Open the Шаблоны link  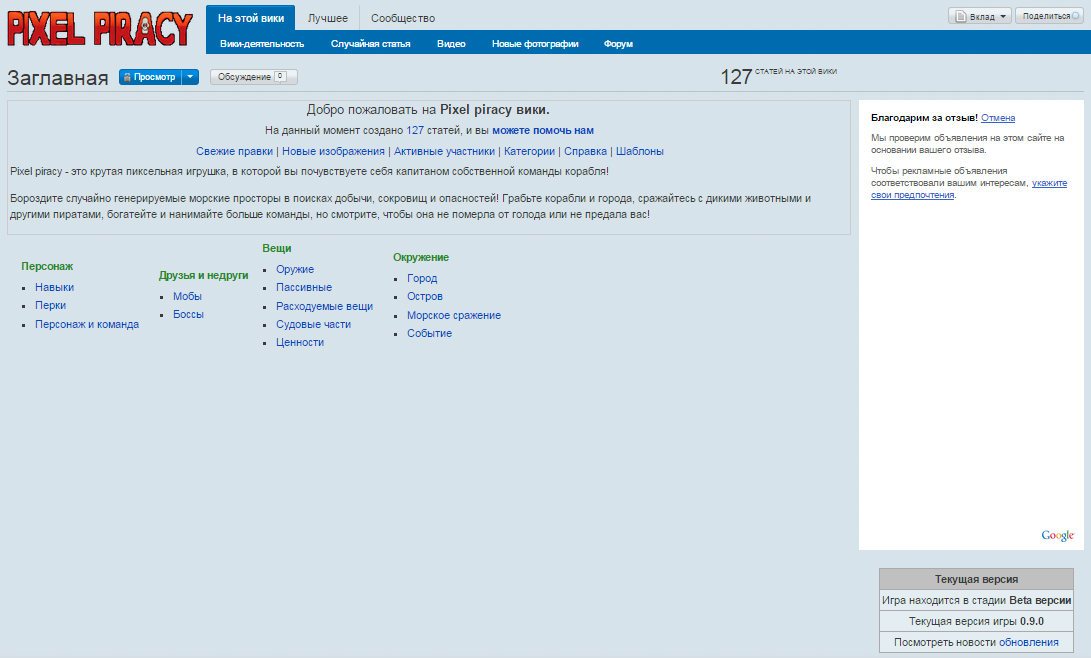639,151
